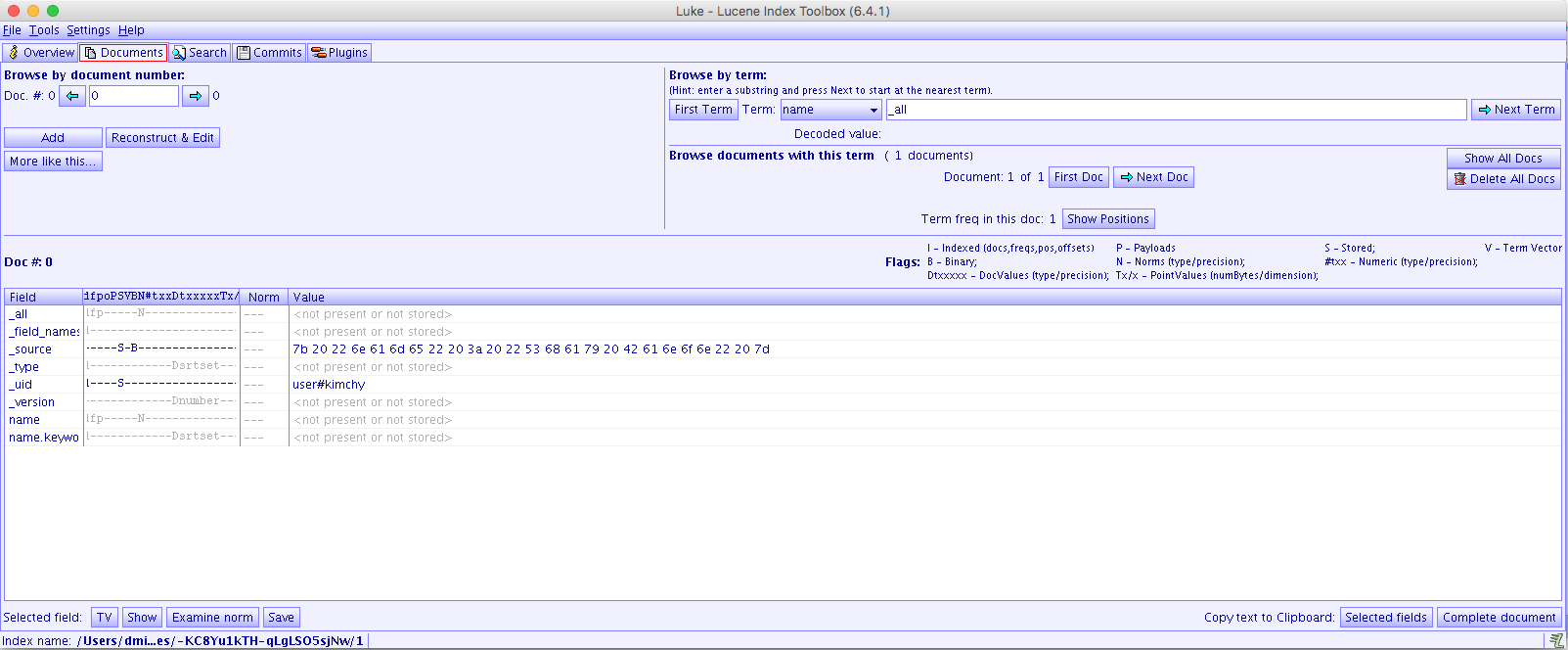Click Show All Docs button
The width and height of the screenshot is (1568, 650).
[1503, 159]
